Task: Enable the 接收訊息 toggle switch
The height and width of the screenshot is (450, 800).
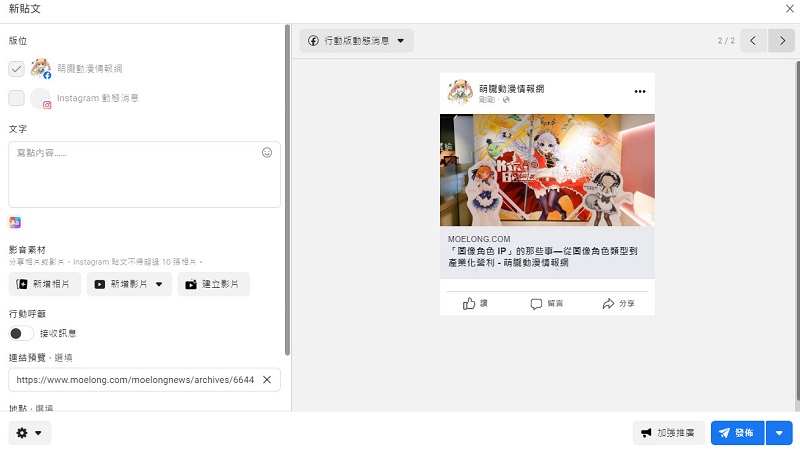Action: 21,333
